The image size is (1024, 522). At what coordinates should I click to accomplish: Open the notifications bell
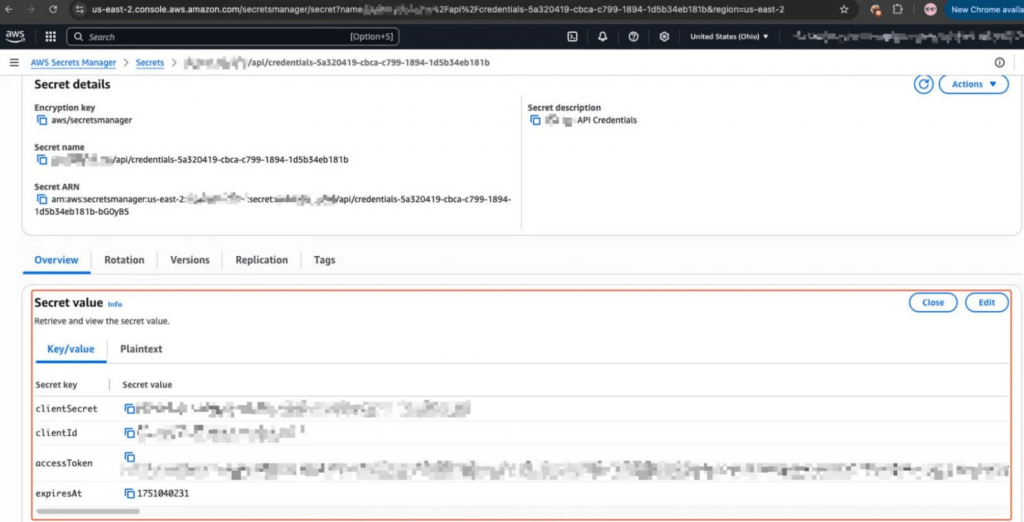603,36
